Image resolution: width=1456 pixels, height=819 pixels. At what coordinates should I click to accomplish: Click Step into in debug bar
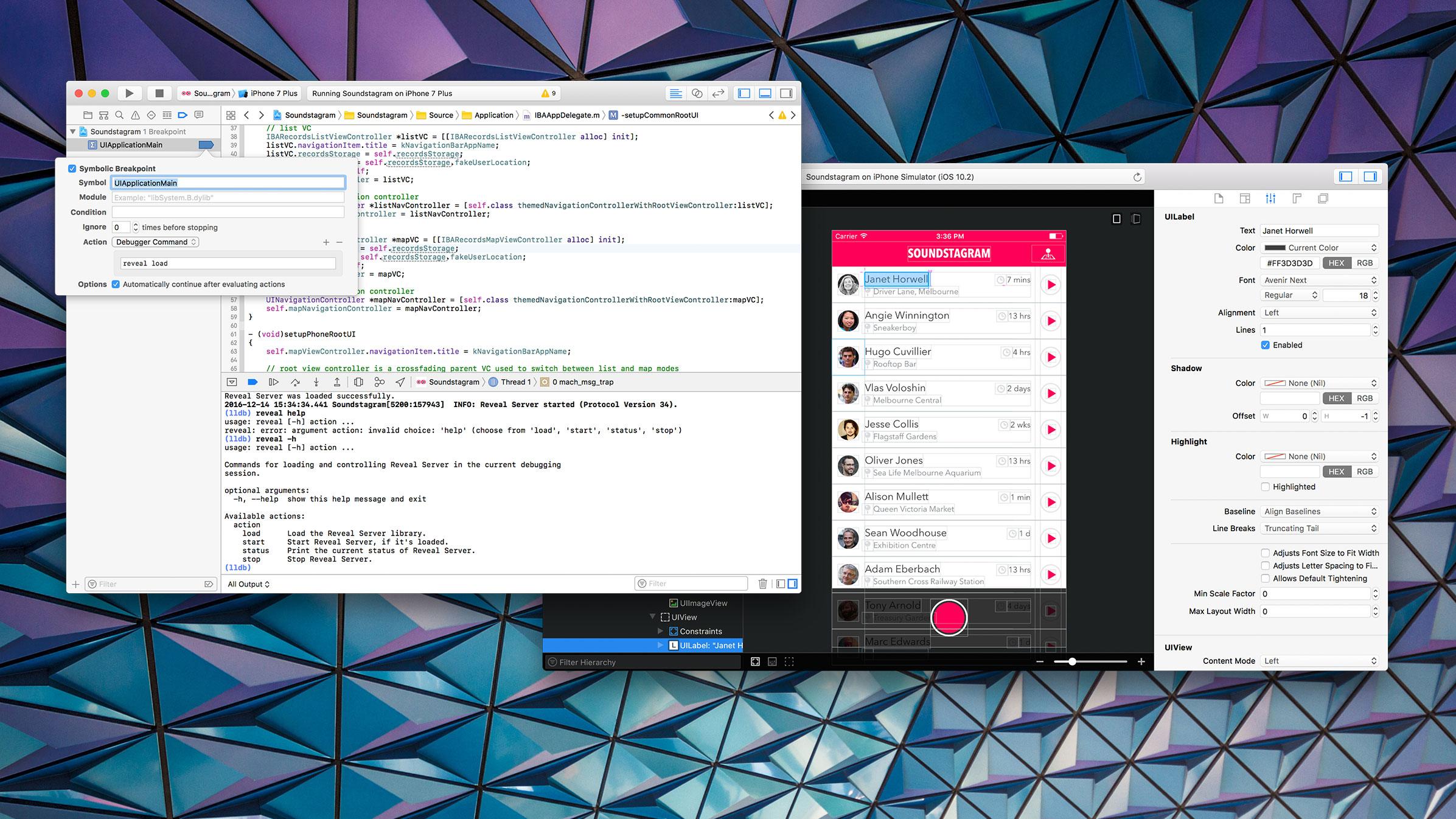click(316, 382)
